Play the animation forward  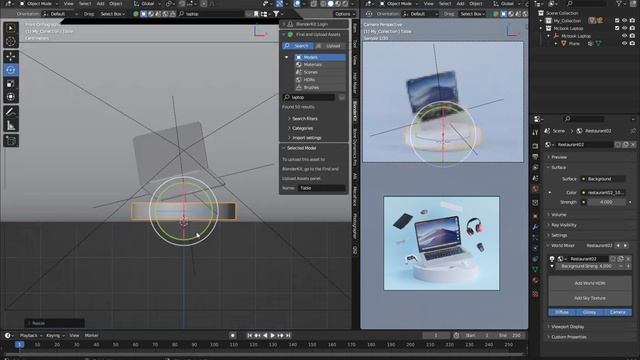click(273, 336)
